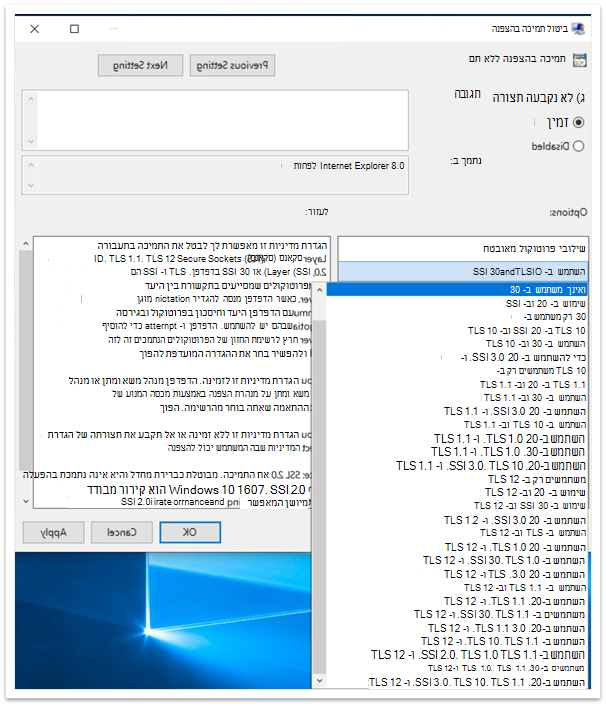The height and width of the screenshot is (706, 606).
Task: Choose 'השתמש ב- TLS 1.1 TLS 10 ו- TLS 12'
Action: [x=457, y=641]
